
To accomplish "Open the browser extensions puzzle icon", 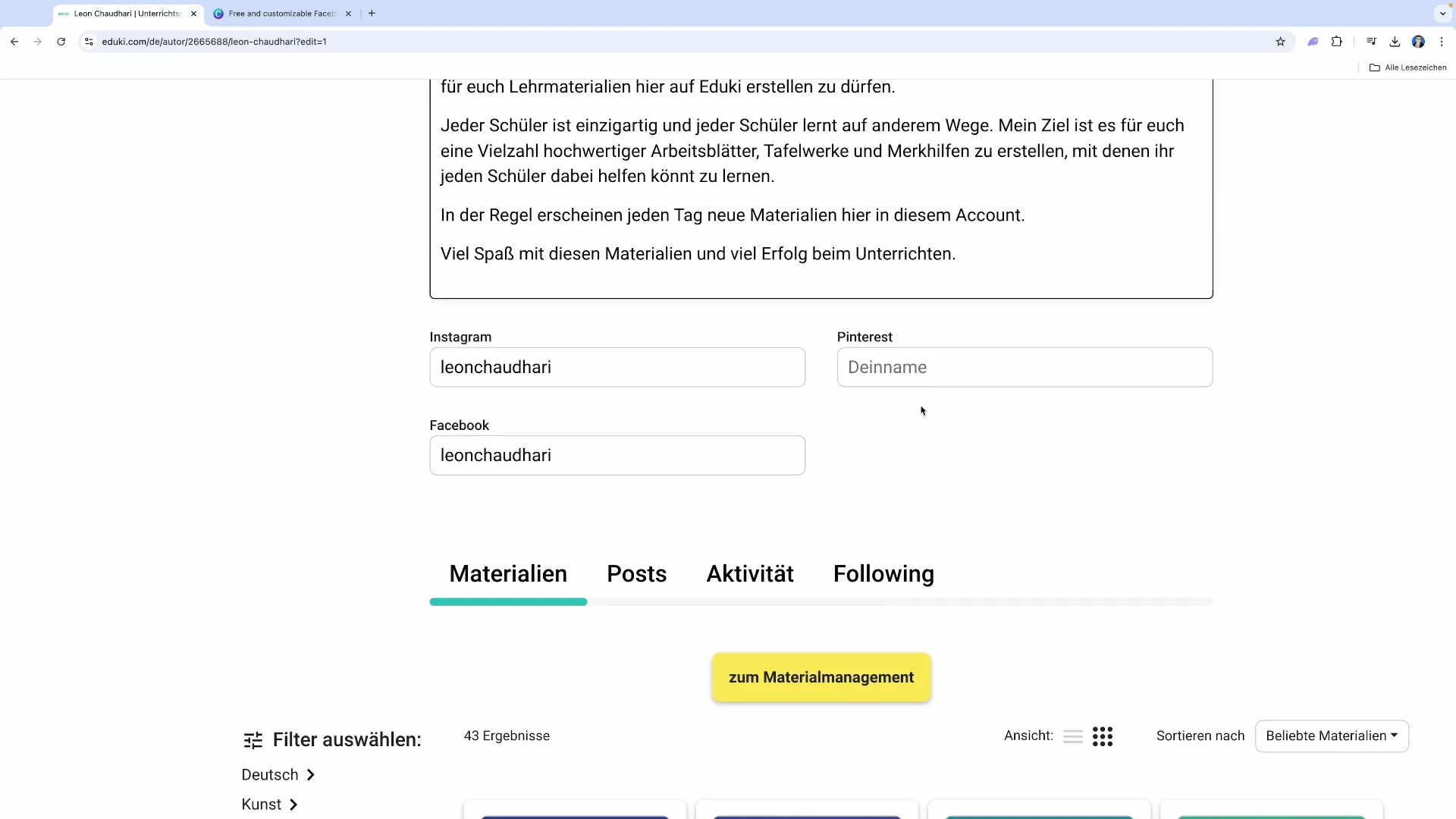I will point(1337,42).
